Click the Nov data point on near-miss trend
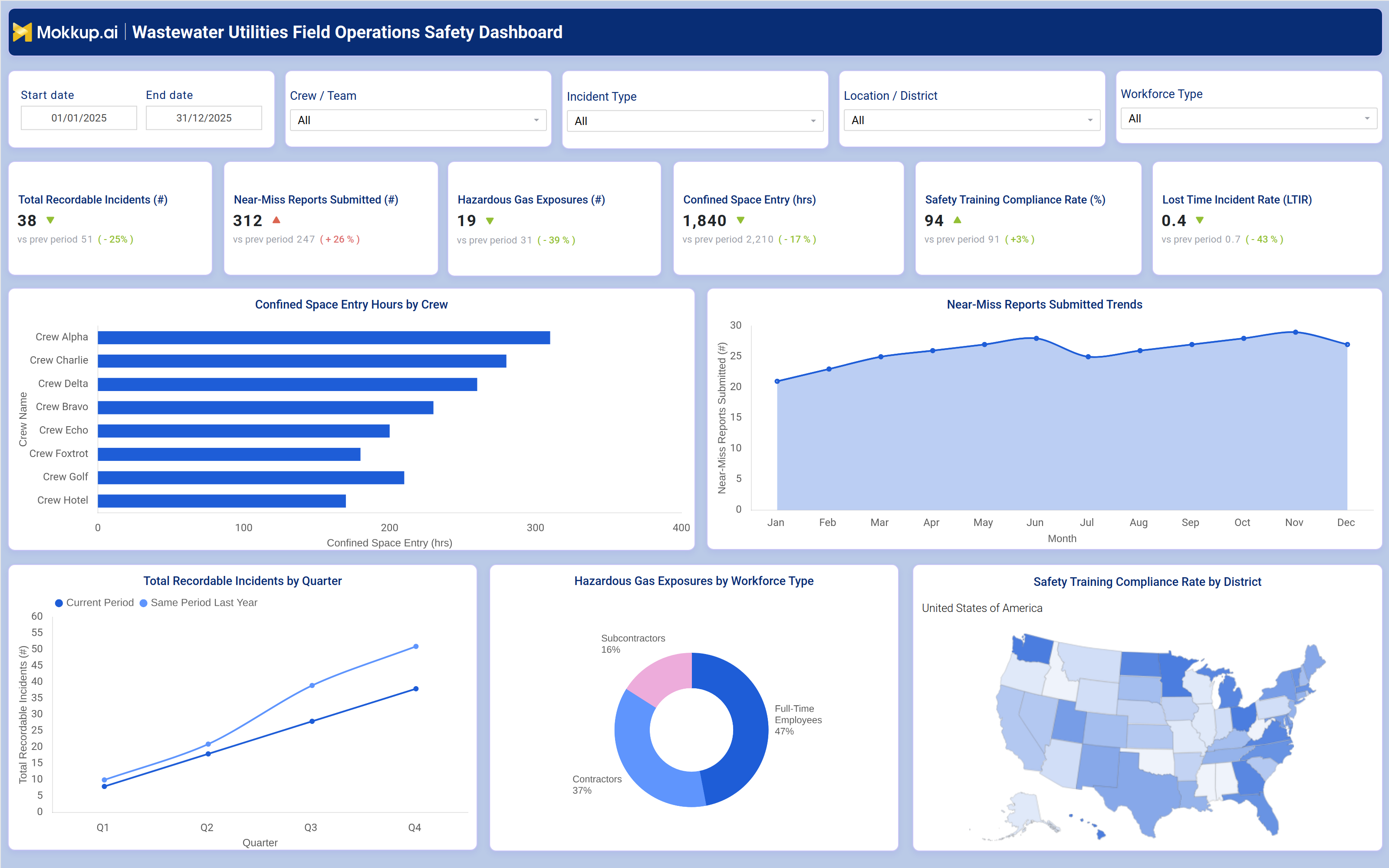 pos(1295,332)
